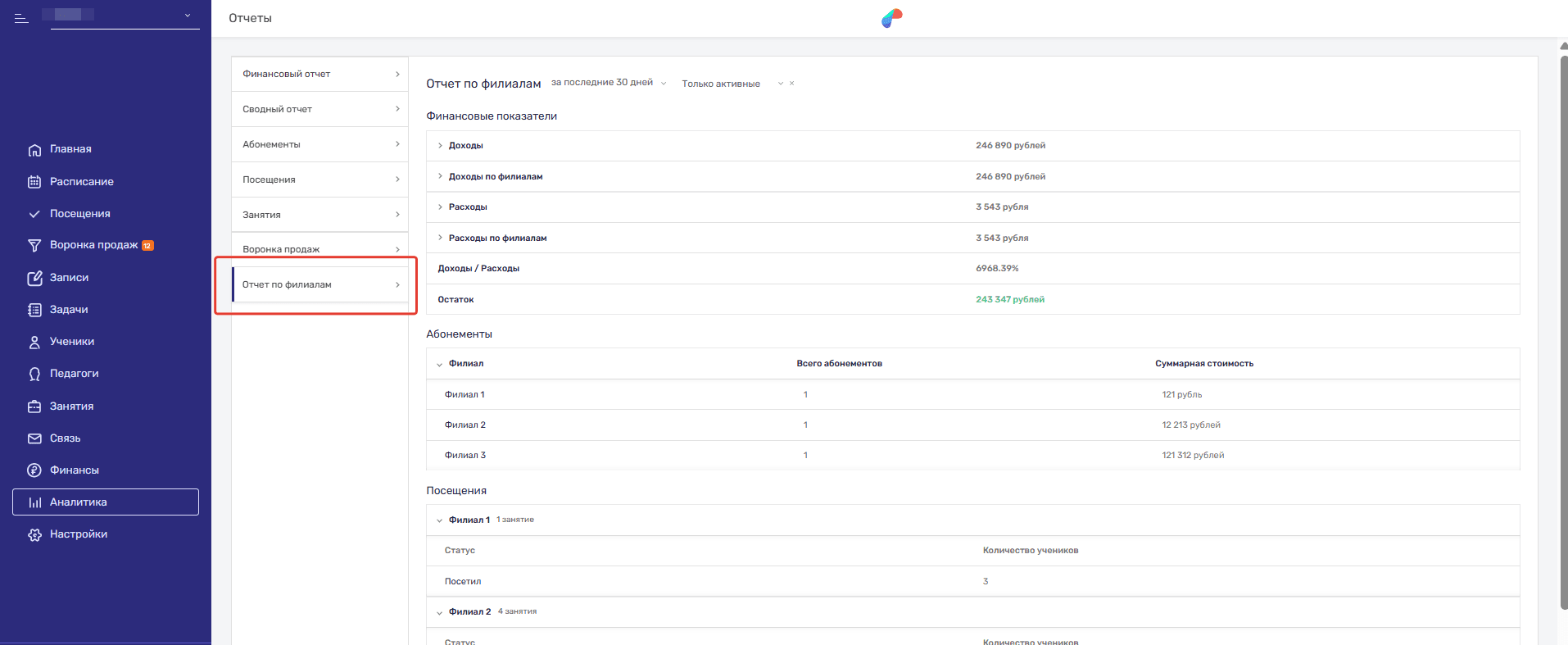This screenshot has width=1568, height=645.
Task: Collapse the sidebar with hamburger icon
Action: 21,17
